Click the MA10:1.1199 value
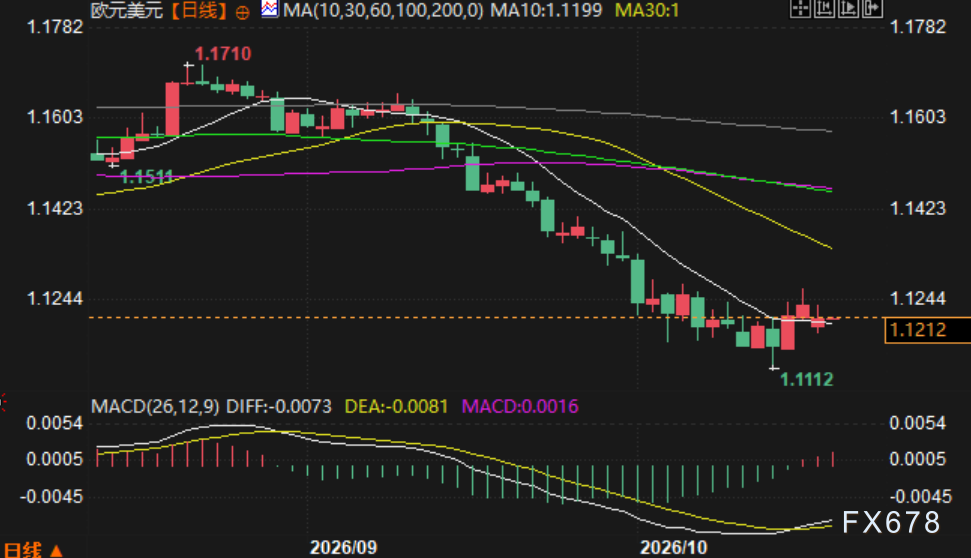Viewport: 971px width, 558px height. (x=546, y=10)
